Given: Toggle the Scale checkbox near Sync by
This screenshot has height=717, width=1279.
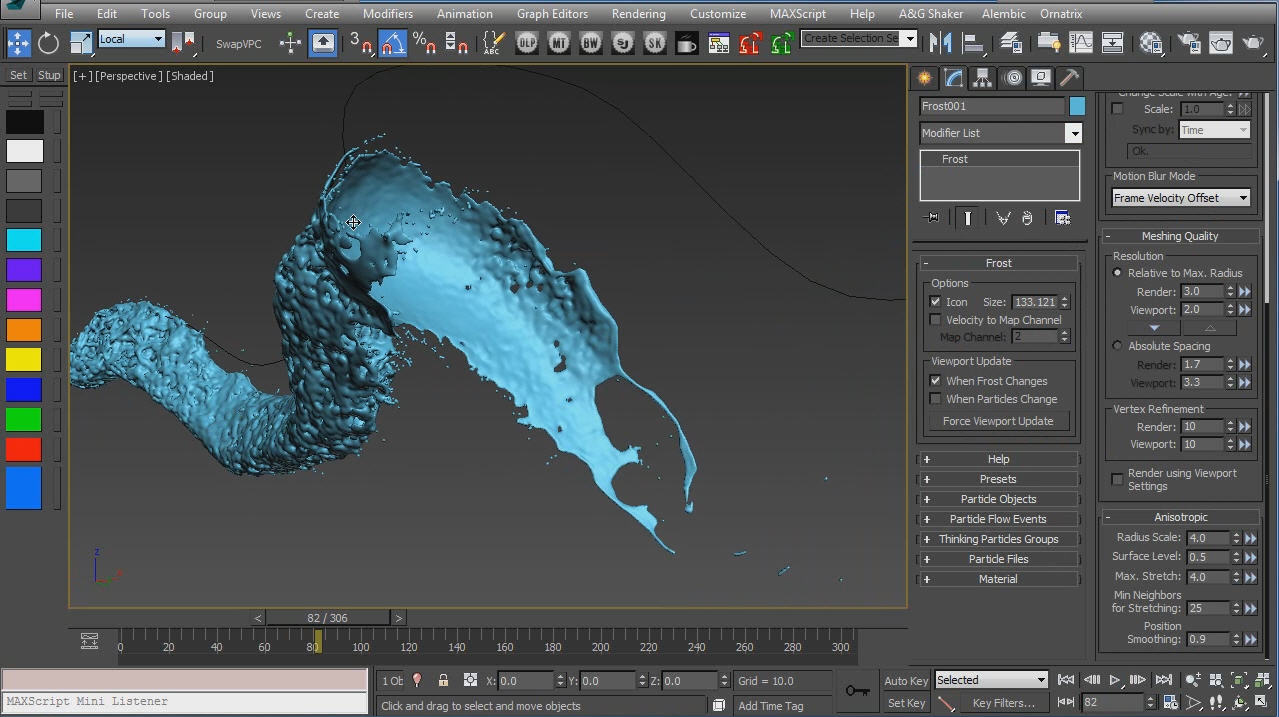Looking at the screenshot, I should 1117,109.
